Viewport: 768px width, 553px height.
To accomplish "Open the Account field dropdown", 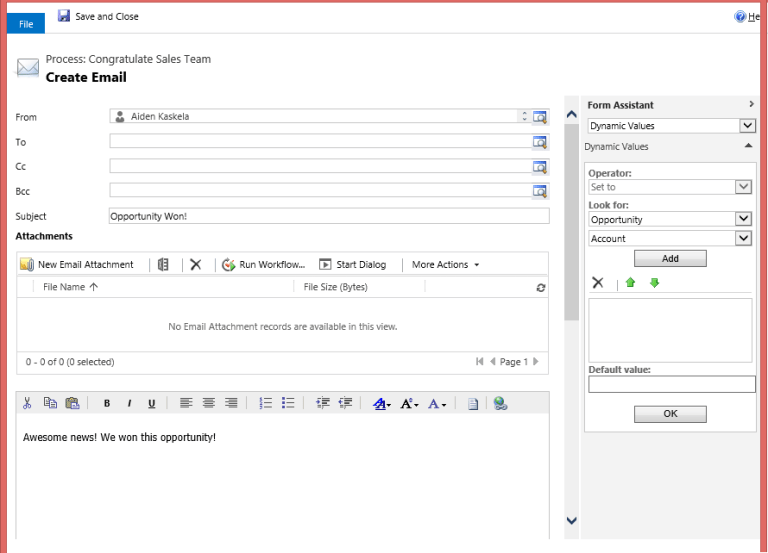I will [x=743, y=239].
